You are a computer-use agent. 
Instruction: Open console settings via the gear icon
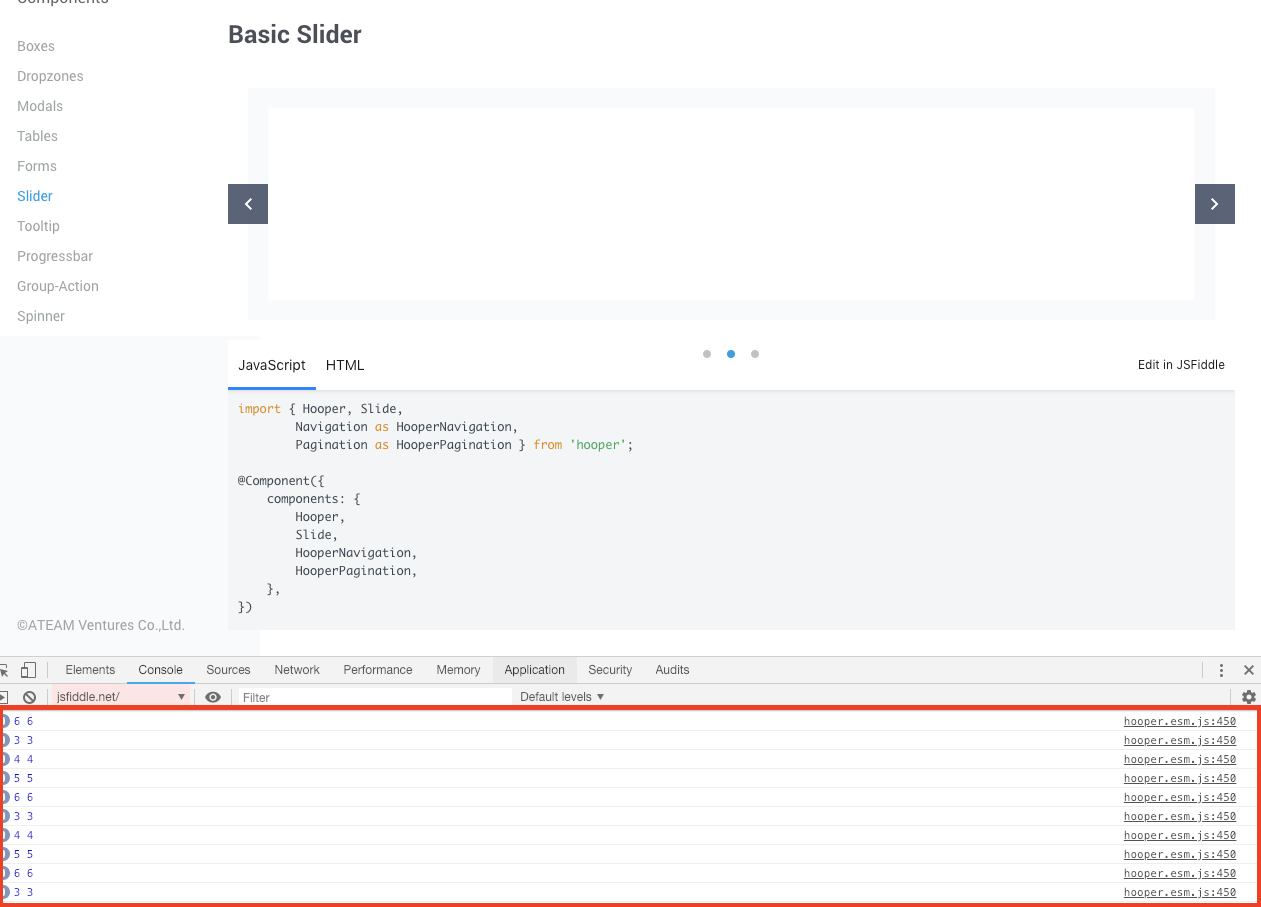[x=1248, y=697]
